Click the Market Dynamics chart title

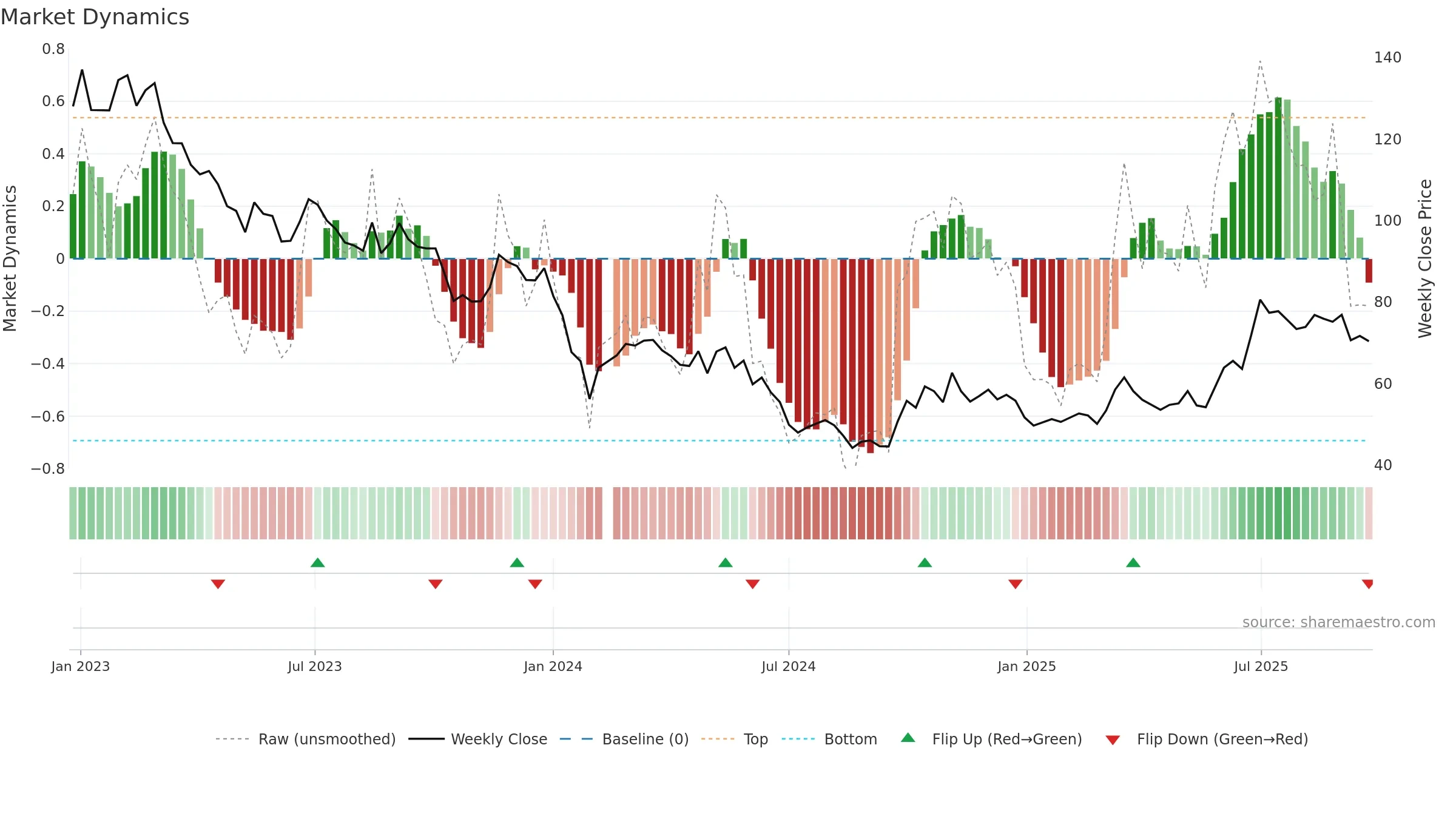95,17
